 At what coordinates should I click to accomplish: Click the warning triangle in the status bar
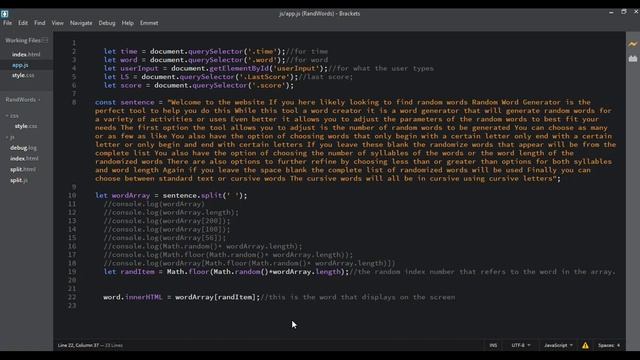click(x=585, y=345)
